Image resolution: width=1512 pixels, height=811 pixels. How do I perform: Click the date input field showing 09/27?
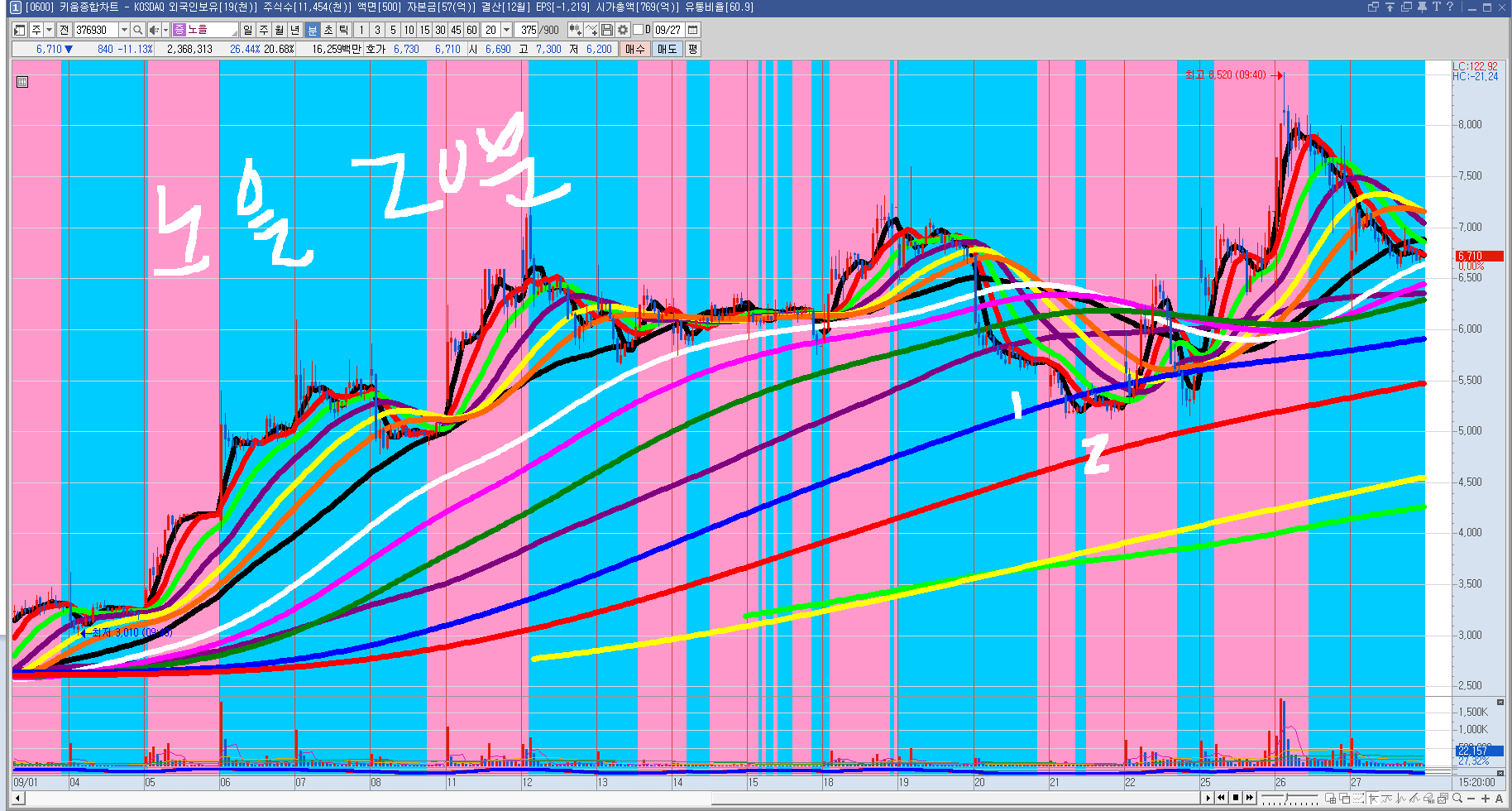[x=668, y=30]
